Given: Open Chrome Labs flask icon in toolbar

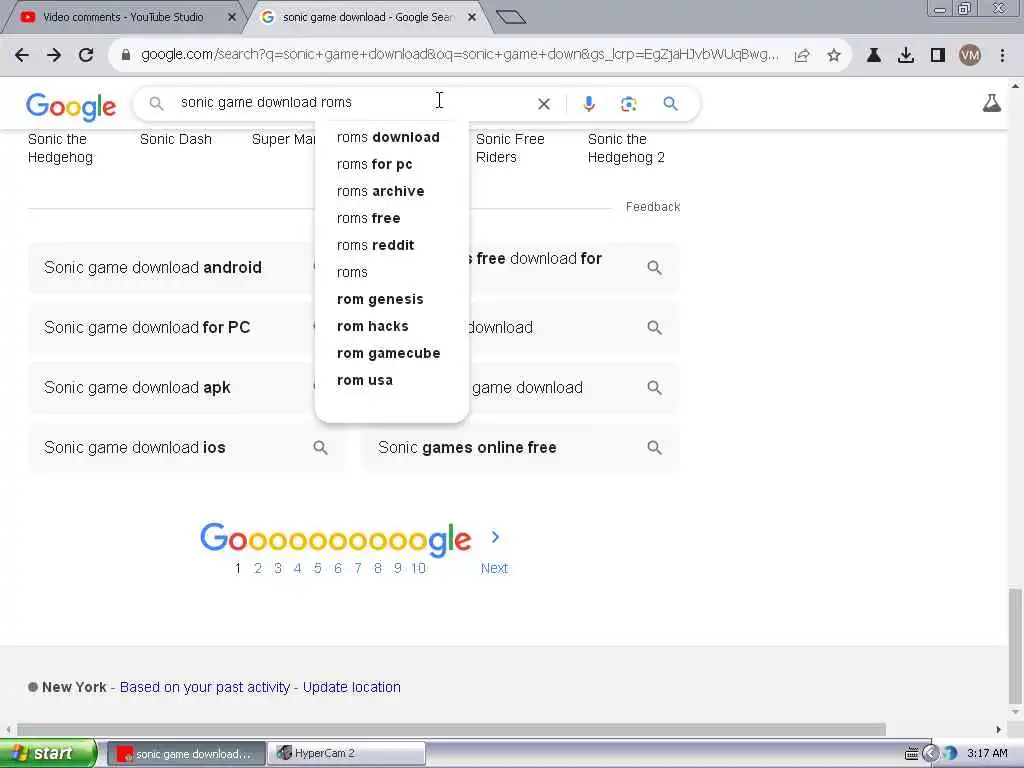Looking at the screenshot, I should pyautogui.click(x=874, y=56).
